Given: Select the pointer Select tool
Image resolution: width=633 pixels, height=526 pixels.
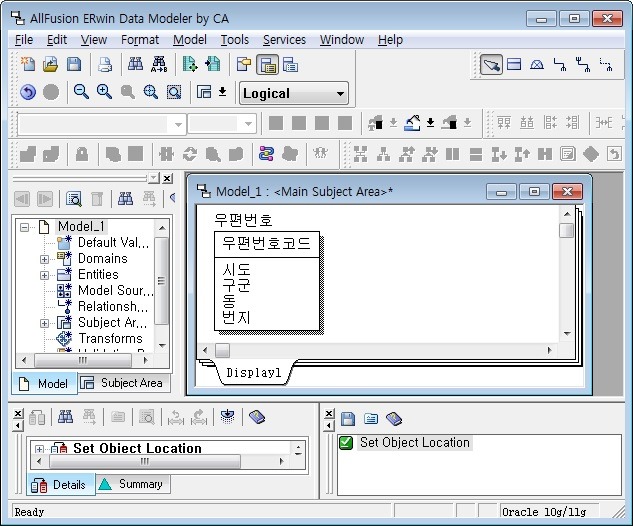Looking at the screenshot, I should [491, 65].
